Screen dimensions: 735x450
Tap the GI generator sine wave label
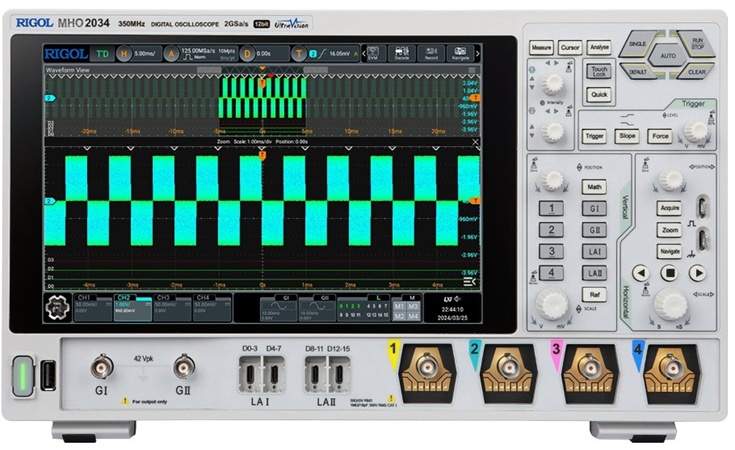[x=278, y=308]
